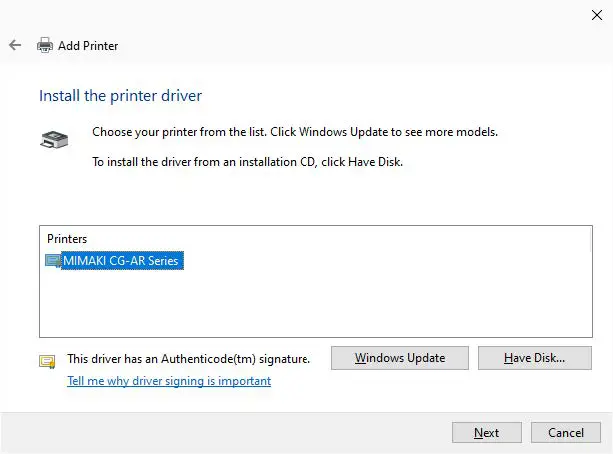
Task: Click the 'Choose your printer from the list' instruction
Action: tap(294, 132)
